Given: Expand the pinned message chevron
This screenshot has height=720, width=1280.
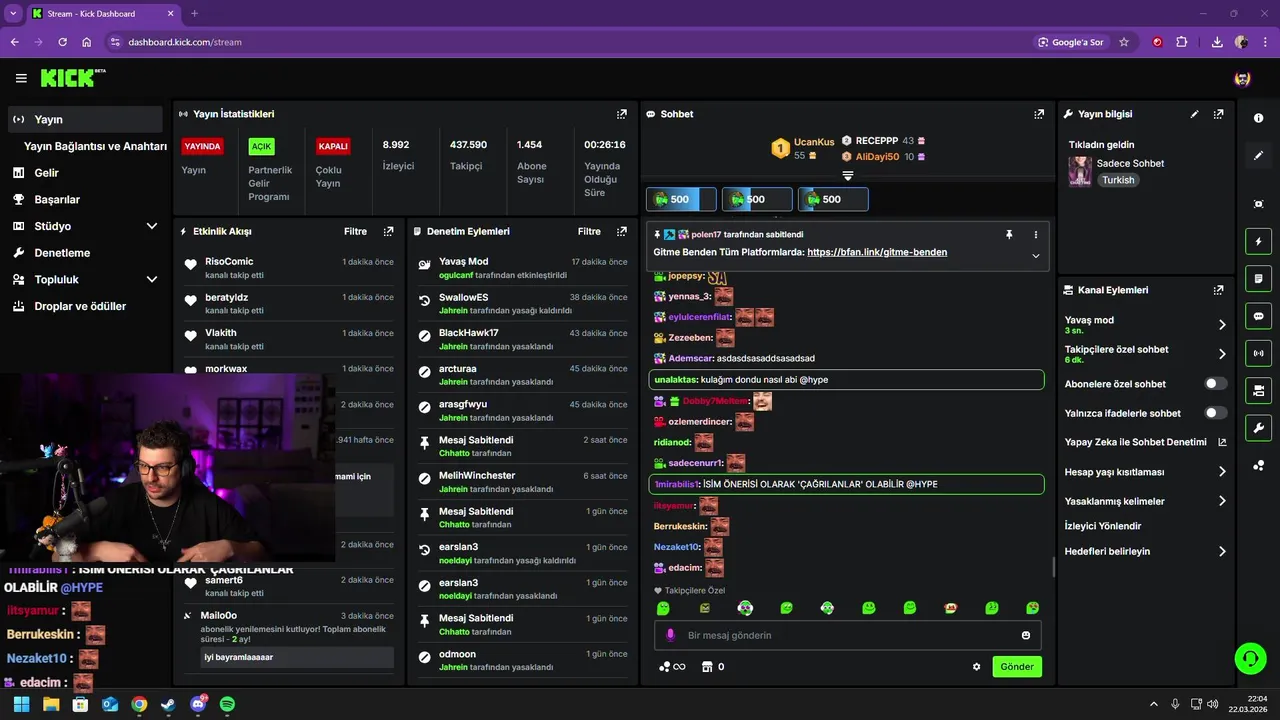Looking at the screenshot, I should 1035,255.
